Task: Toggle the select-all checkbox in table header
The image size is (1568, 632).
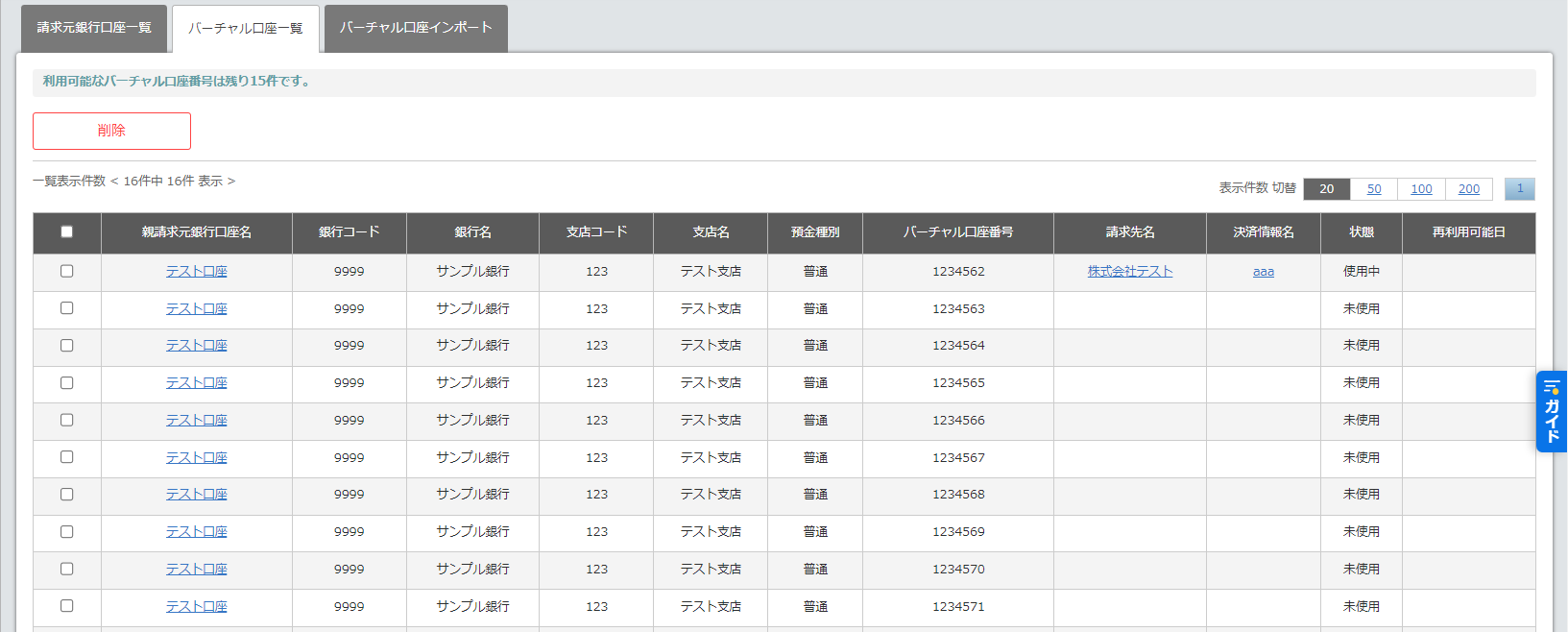Action: (66, 231)
